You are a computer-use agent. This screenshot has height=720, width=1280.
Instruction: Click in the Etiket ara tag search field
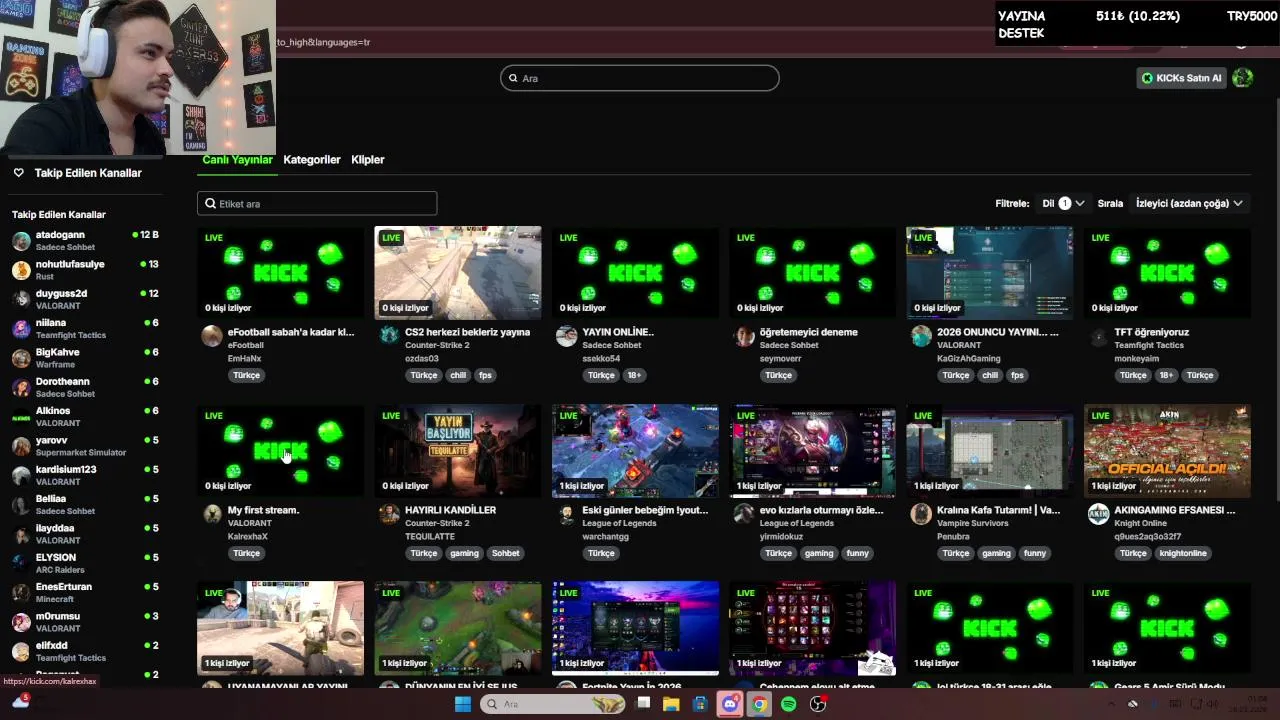[317, 203]
